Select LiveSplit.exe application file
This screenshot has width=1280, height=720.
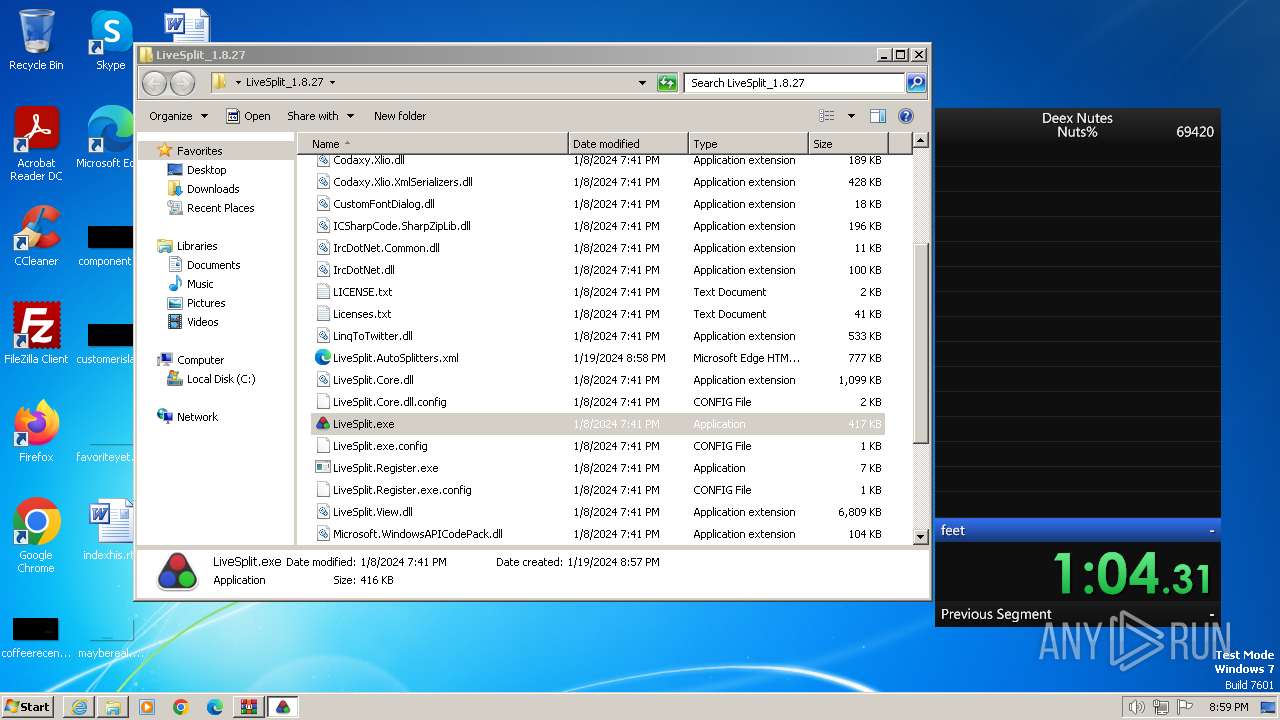click(x=598, y=424)
